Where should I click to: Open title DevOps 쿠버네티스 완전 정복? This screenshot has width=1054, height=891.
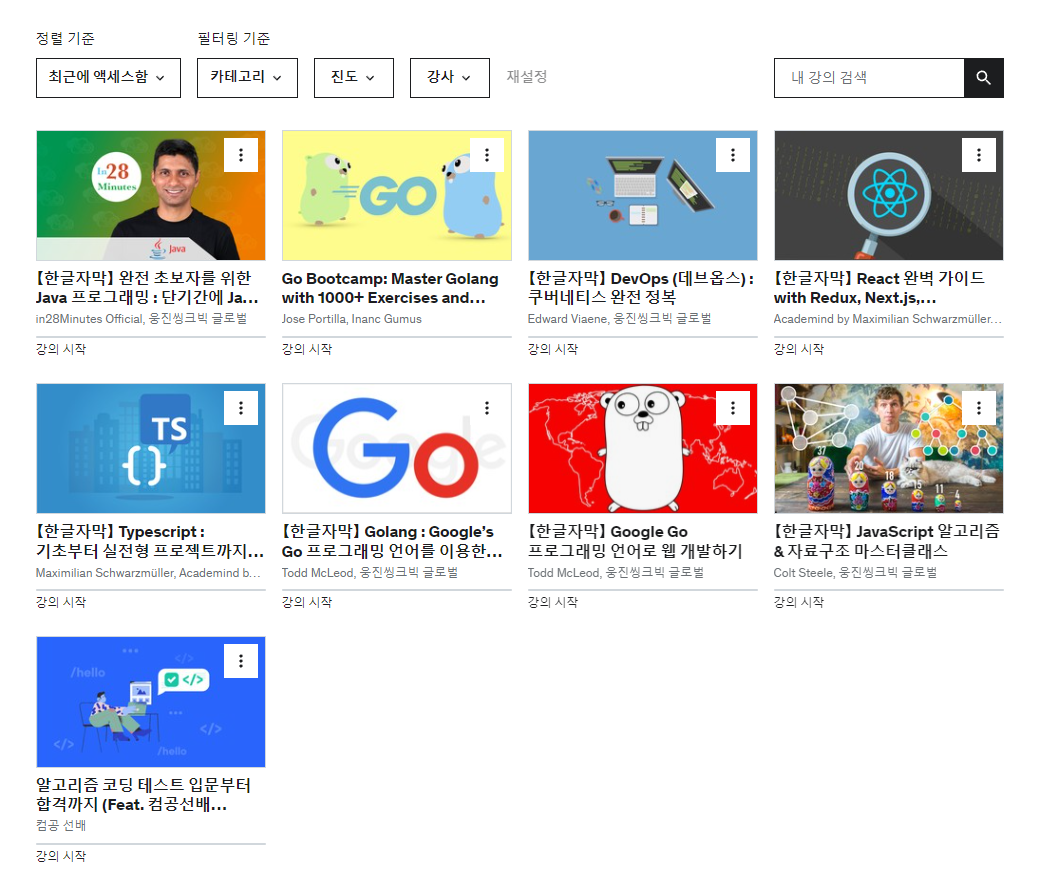(x=641, y=288)
